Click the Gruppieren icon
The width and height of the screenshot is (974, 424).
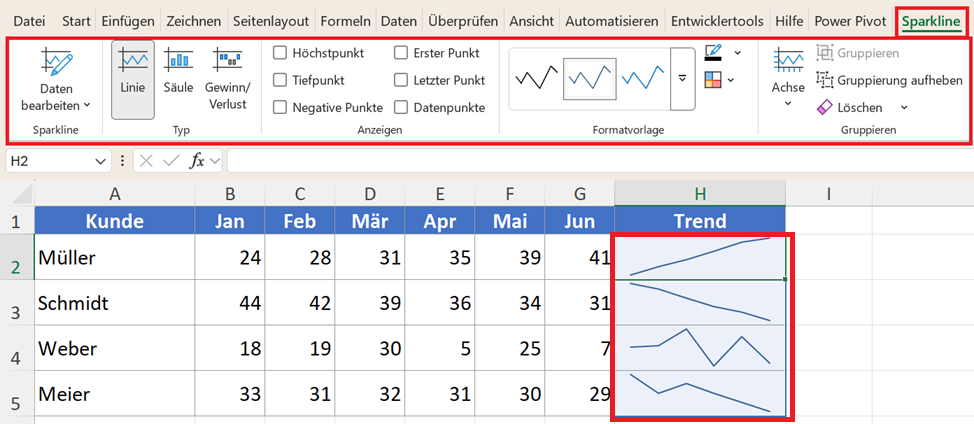pos(824,53)
